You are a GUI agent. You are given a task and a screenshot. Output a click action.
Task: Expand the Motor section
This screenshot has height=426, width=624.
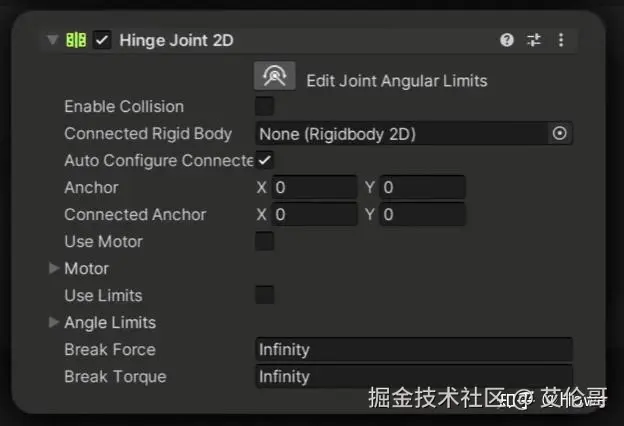54,268
